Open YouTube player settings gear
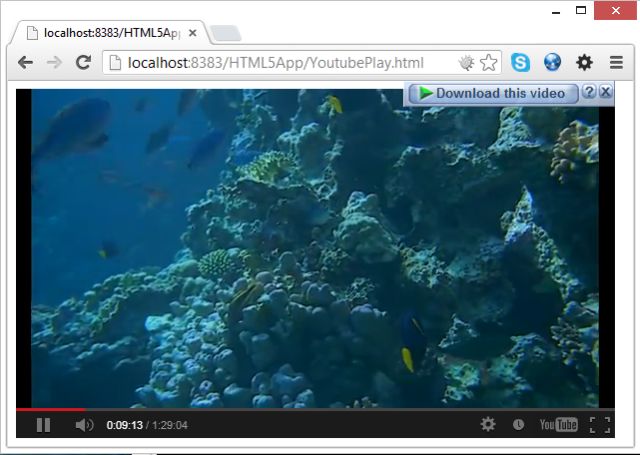Image resolution: width=640 pixels, height=455 pixels. [x=488, y=424]
